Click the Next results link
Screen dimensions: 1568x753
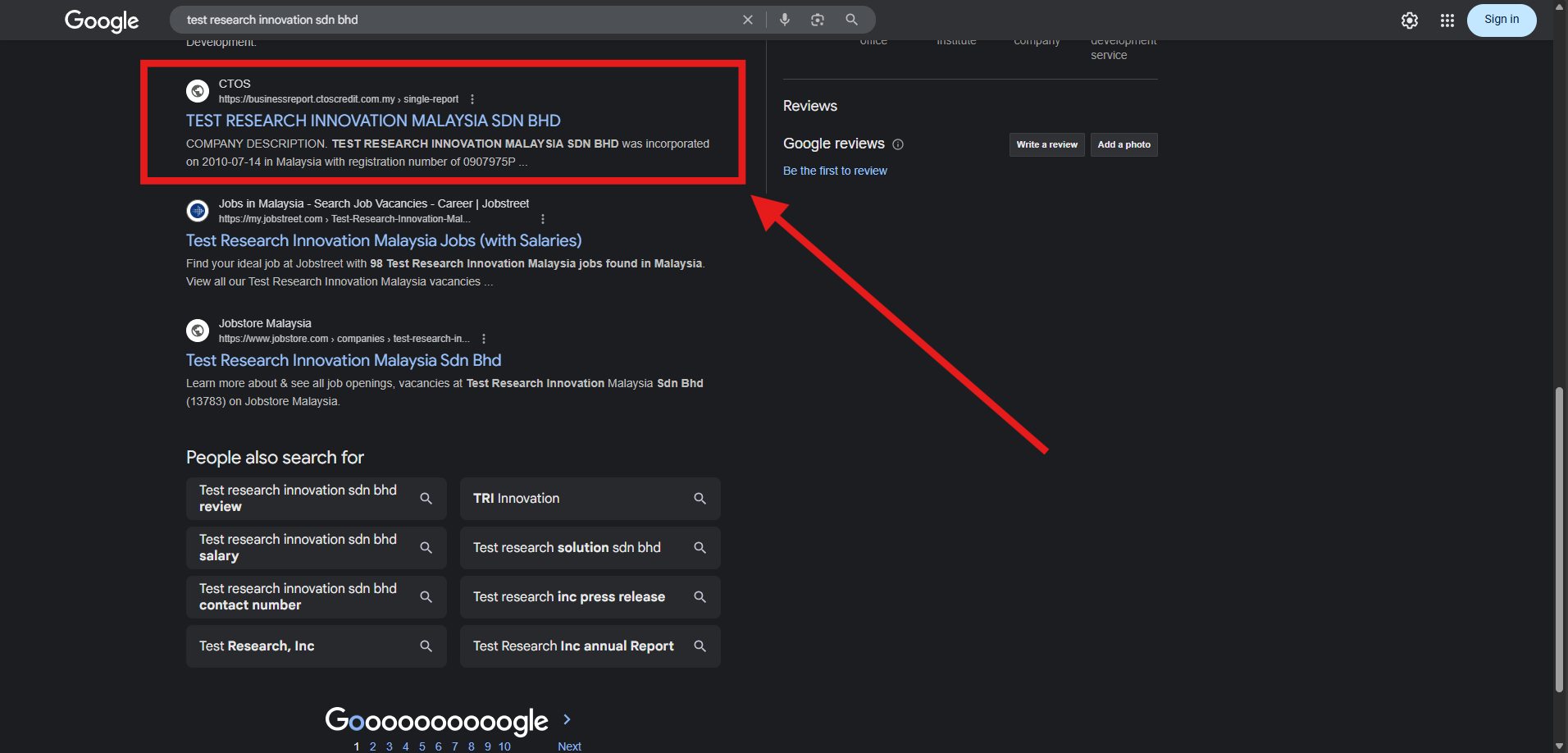tap(569, 746)
